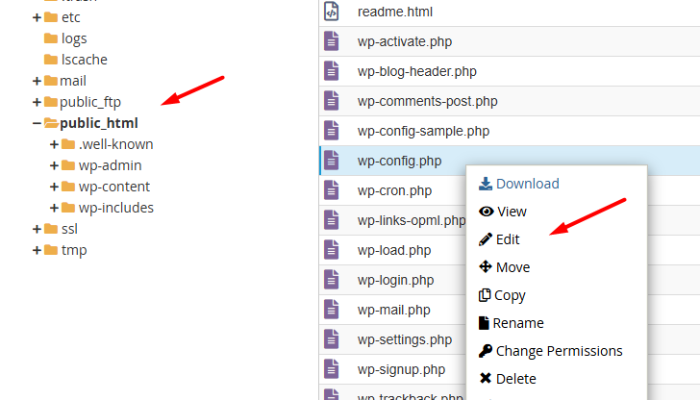Click the Download icon in context menu

[485, 184]
